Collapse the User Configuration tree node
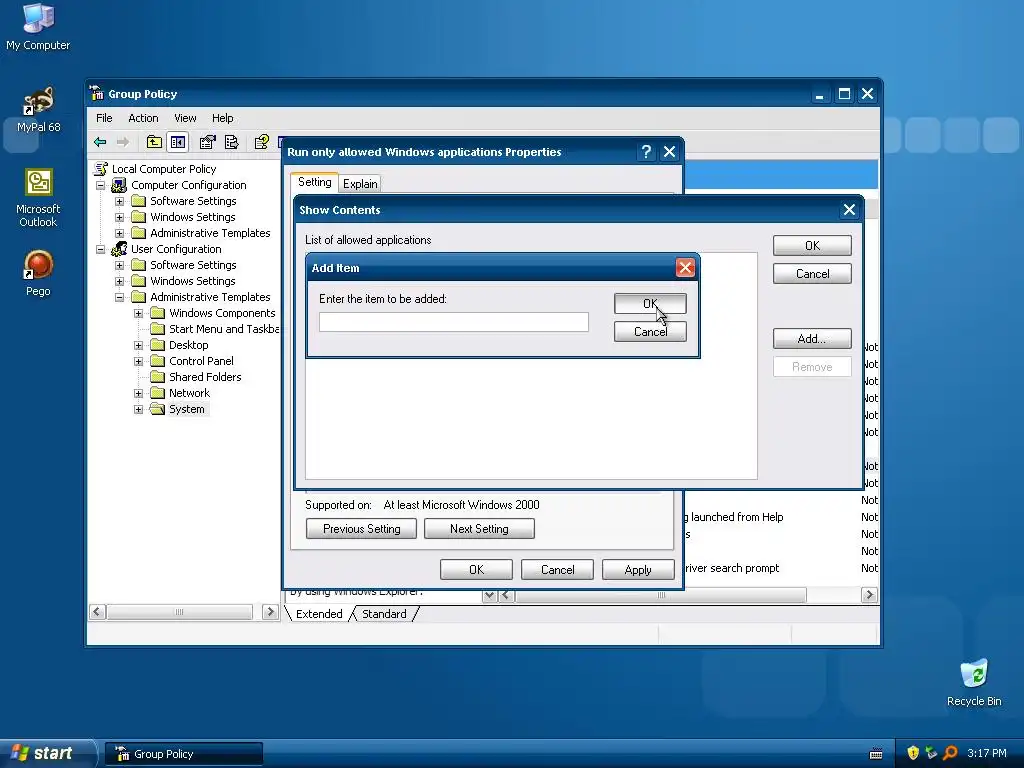Screen dimensions: 1024x768 pos(101,249)
